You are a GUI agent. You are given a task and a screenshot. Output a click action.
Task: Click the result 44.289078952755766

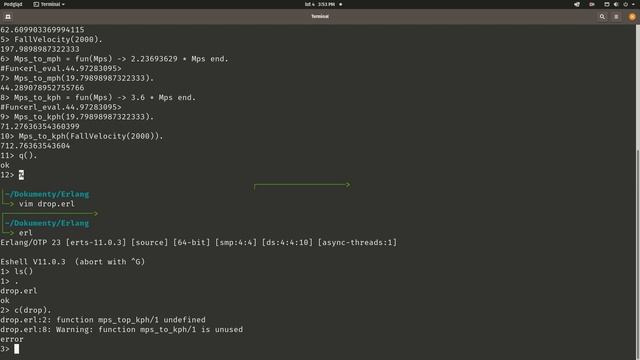(x=42, y=88)
